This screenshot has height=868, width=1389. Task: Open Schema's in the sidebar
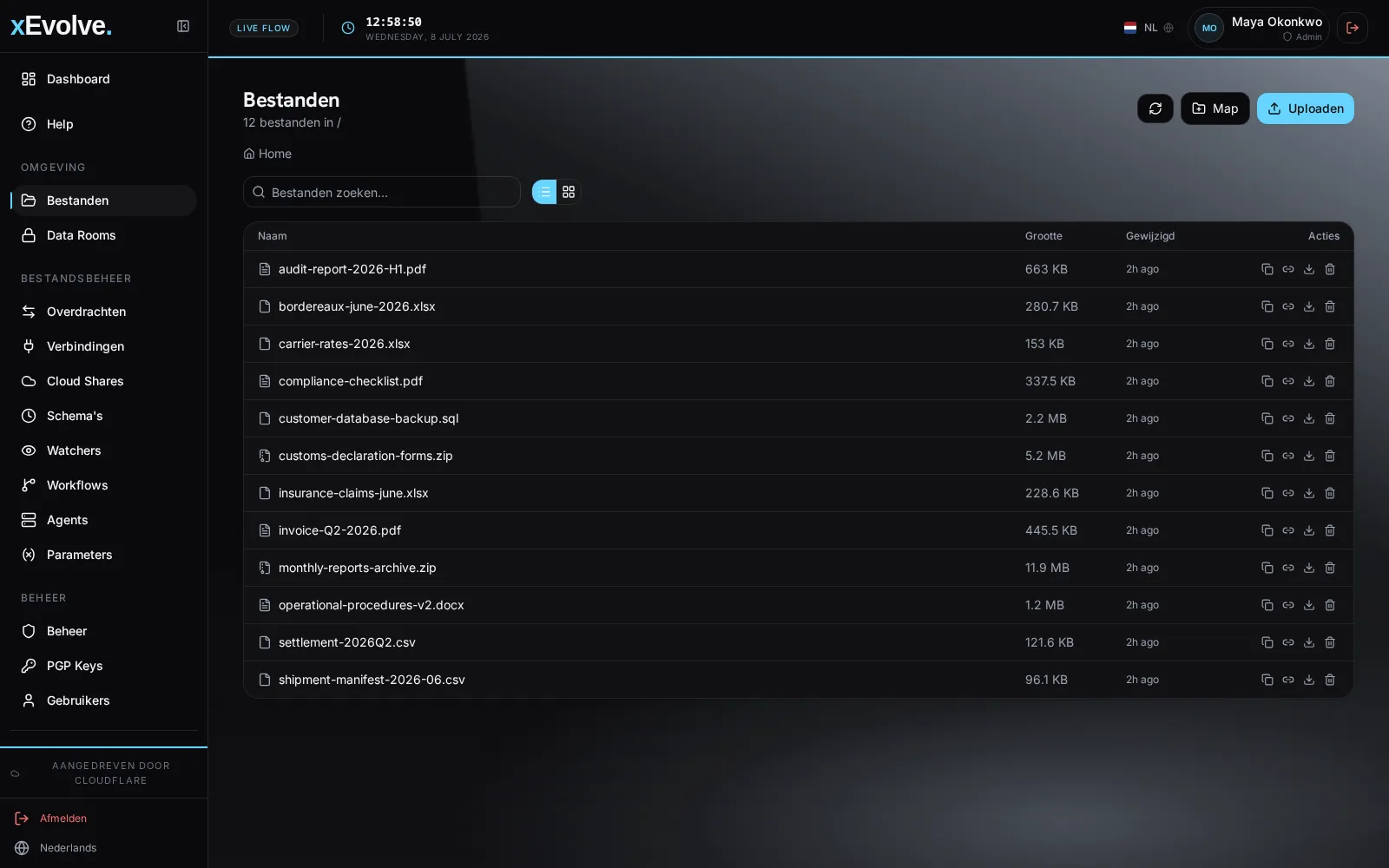[103, 416]
